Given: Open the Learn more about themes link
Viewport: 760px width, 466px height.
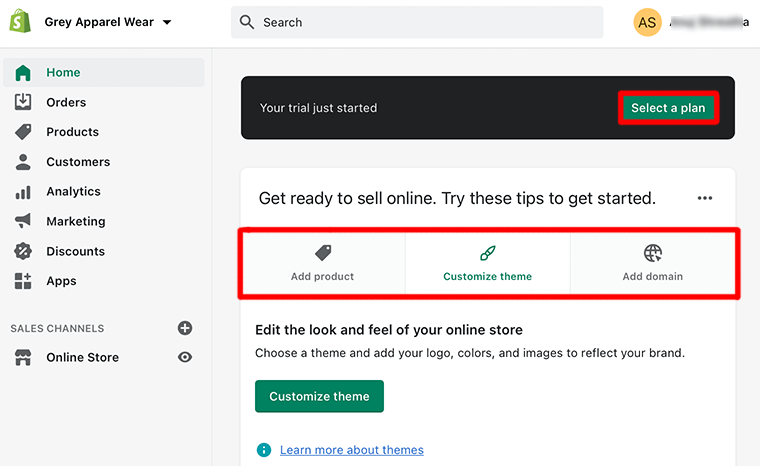Looking at the screenshot, I should 352,450.
